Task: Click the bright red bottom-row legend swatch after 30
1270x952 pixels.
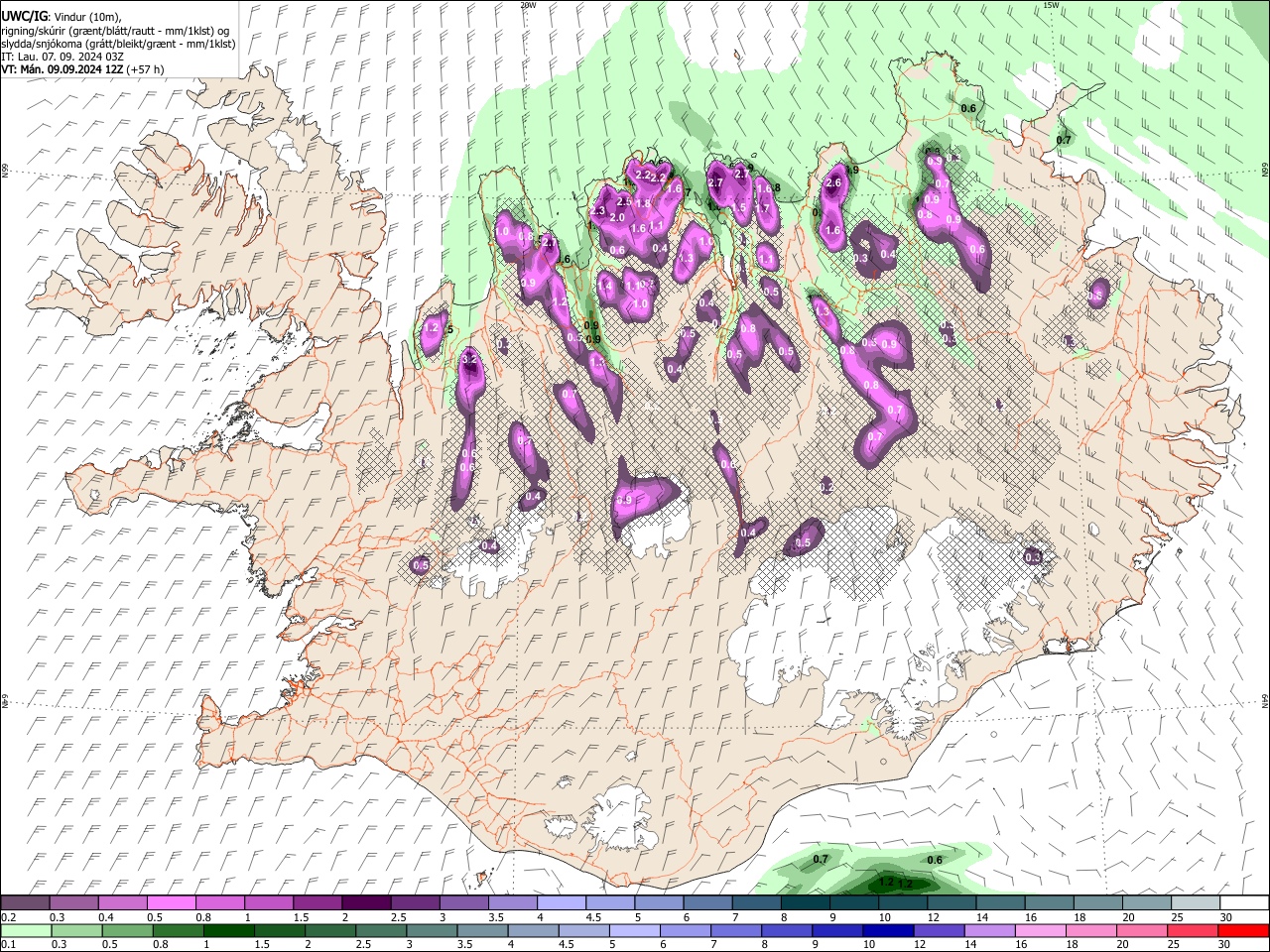Action: [1244, 930]
